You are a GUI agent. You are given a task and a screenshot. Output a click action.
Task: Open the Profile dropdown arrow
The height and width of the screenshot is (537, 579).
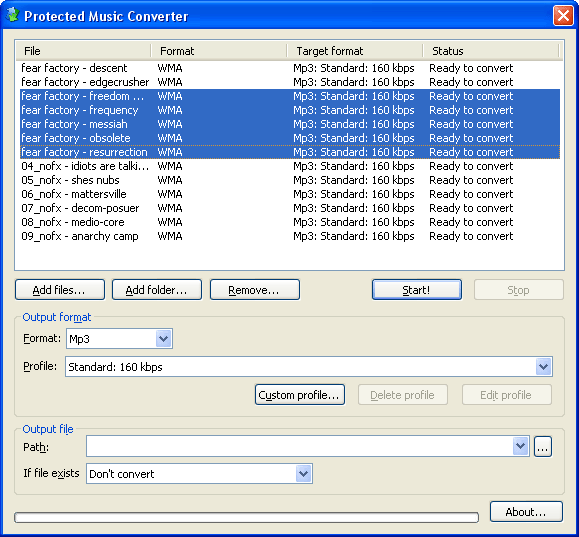[543, 366]
